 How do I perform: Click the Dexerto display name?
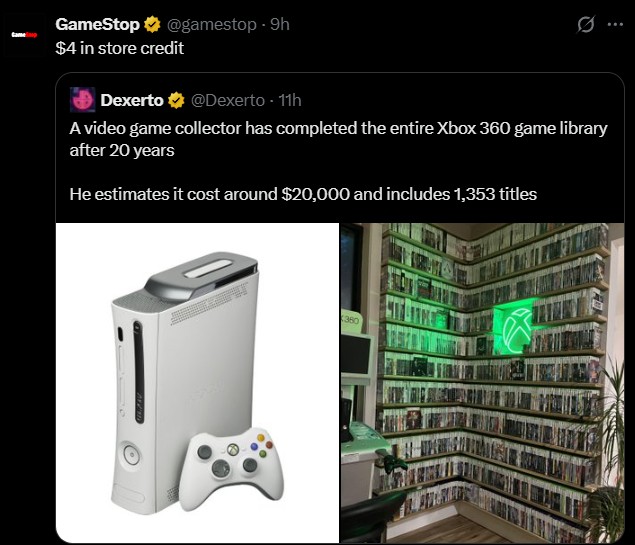pos(132,100)
